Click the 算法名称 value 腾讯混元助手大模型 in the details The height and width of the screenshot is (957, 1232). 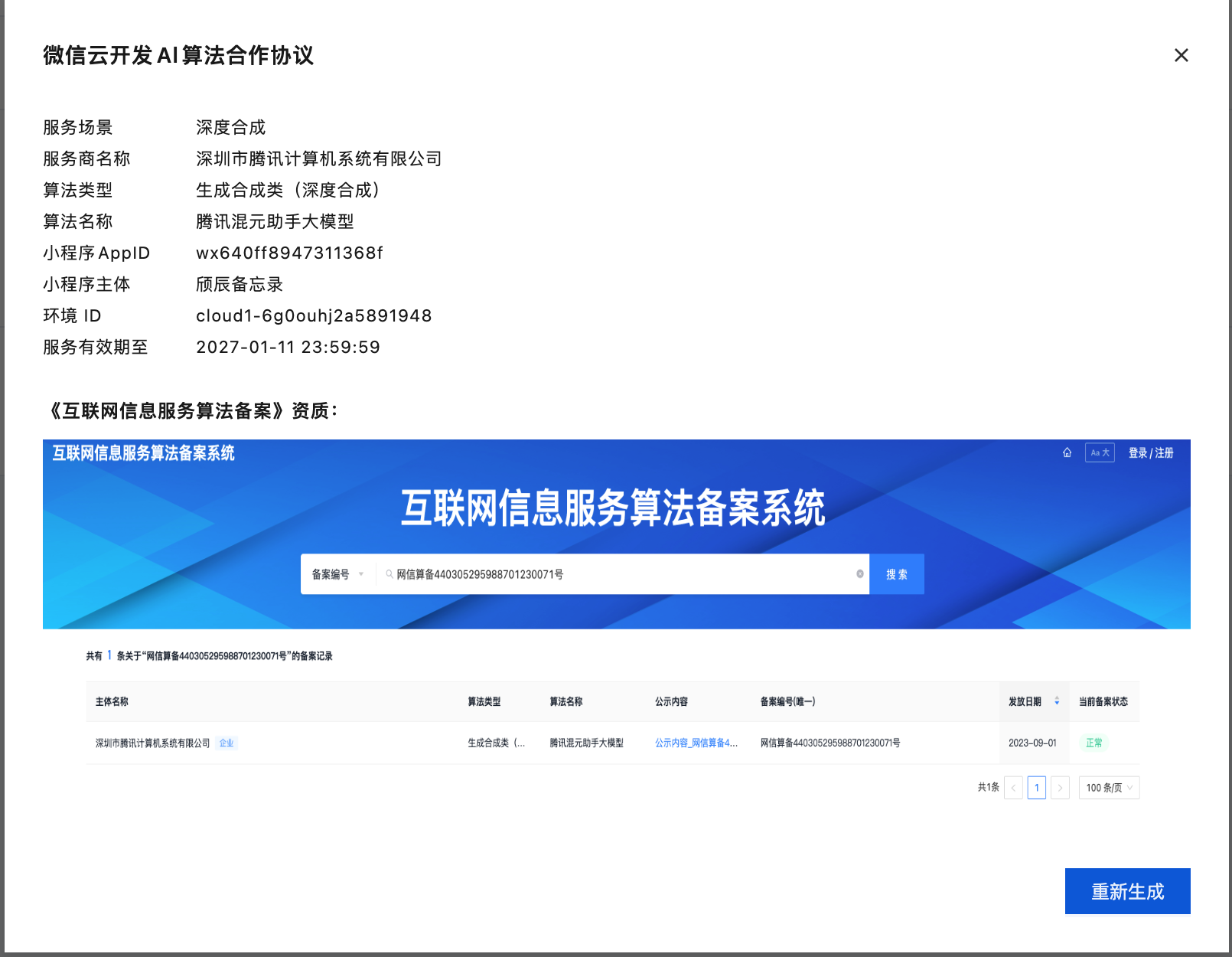(x=275, y=221)
